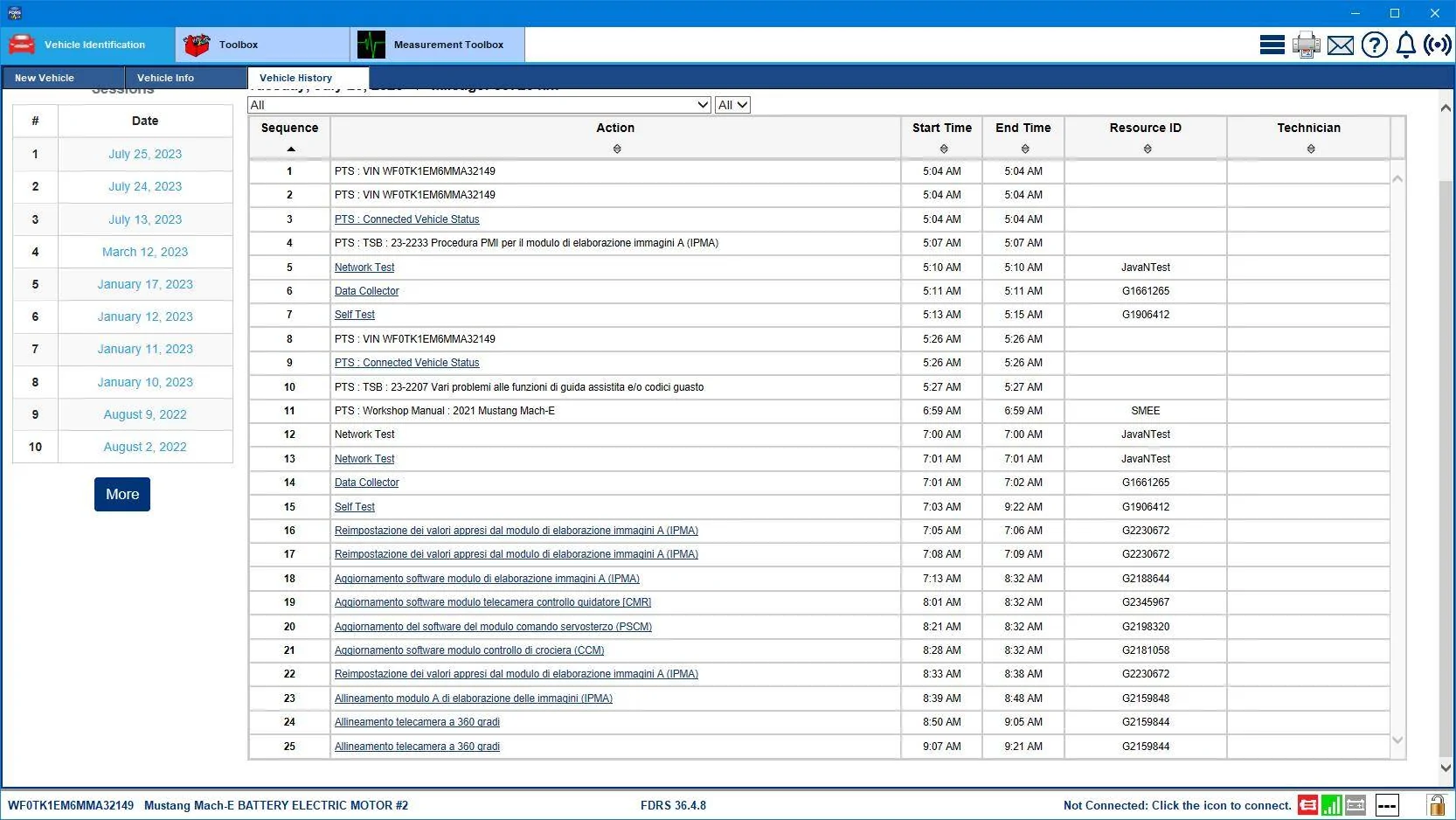This screenshot has height=820, width=1456.
Task: Switch to the New Vehicle tab
Action: (63, 78)
